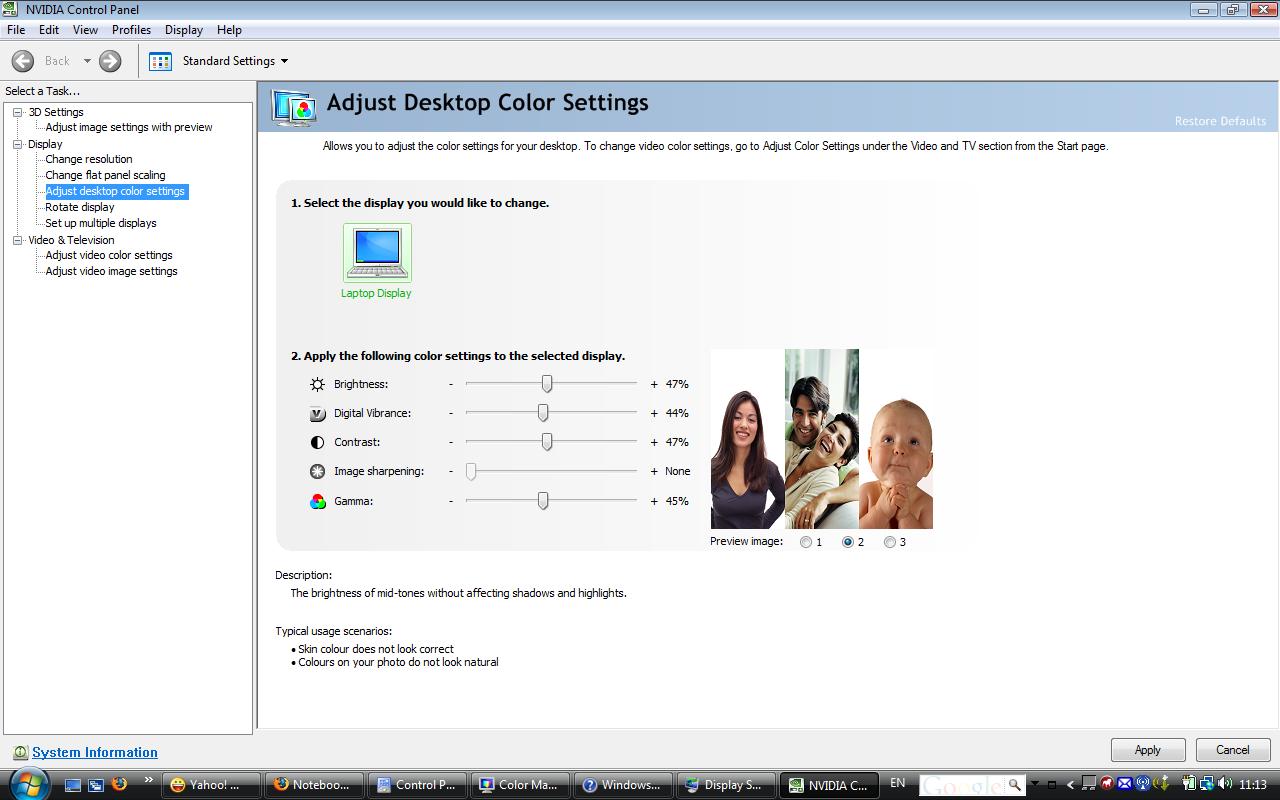Select Set up multiple displays
The height and width of the screenshot is (800, 1280).
tap(101, 223)
